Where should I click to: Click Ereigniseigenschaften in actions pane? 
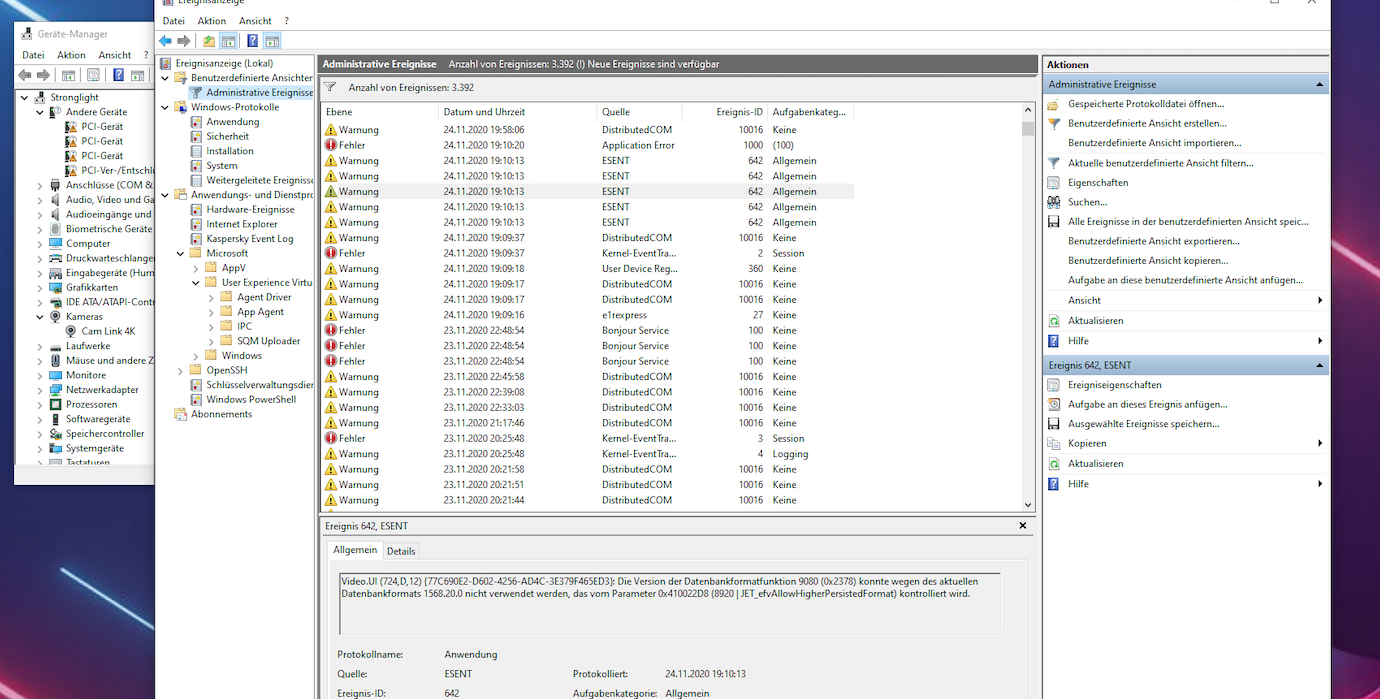coord(1114,385)
